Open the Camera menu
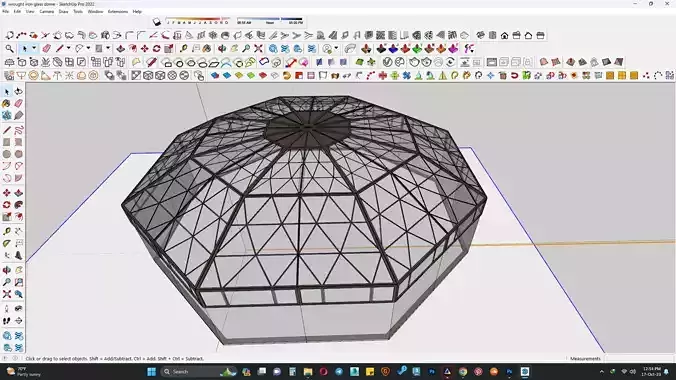This screenshot has width=676, height=380. point(47,12)
